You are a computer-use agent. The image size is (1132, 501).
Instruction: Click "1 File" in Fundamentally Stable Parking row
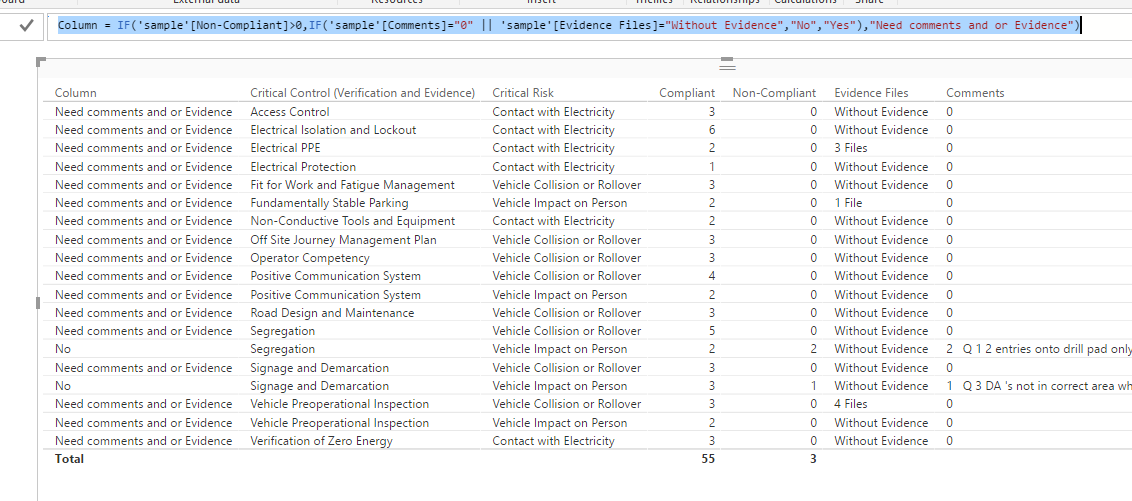click(x=848, y=203)
